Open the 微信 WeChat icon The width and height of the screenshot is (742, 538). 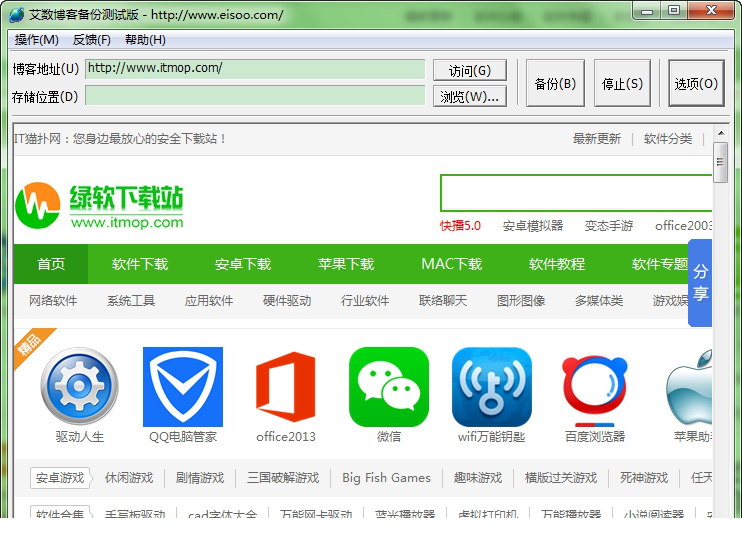coord(389,387)
